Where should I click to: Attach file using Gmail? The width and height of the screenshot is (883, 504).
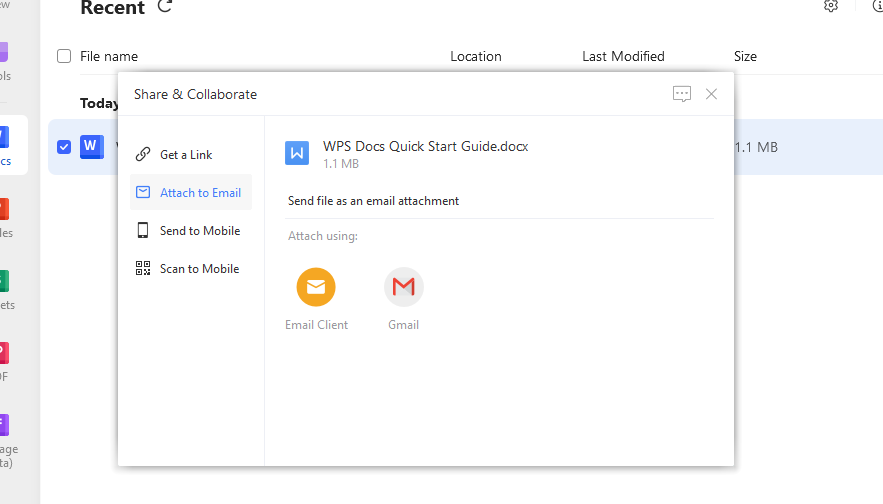click(x=403, y=299)
